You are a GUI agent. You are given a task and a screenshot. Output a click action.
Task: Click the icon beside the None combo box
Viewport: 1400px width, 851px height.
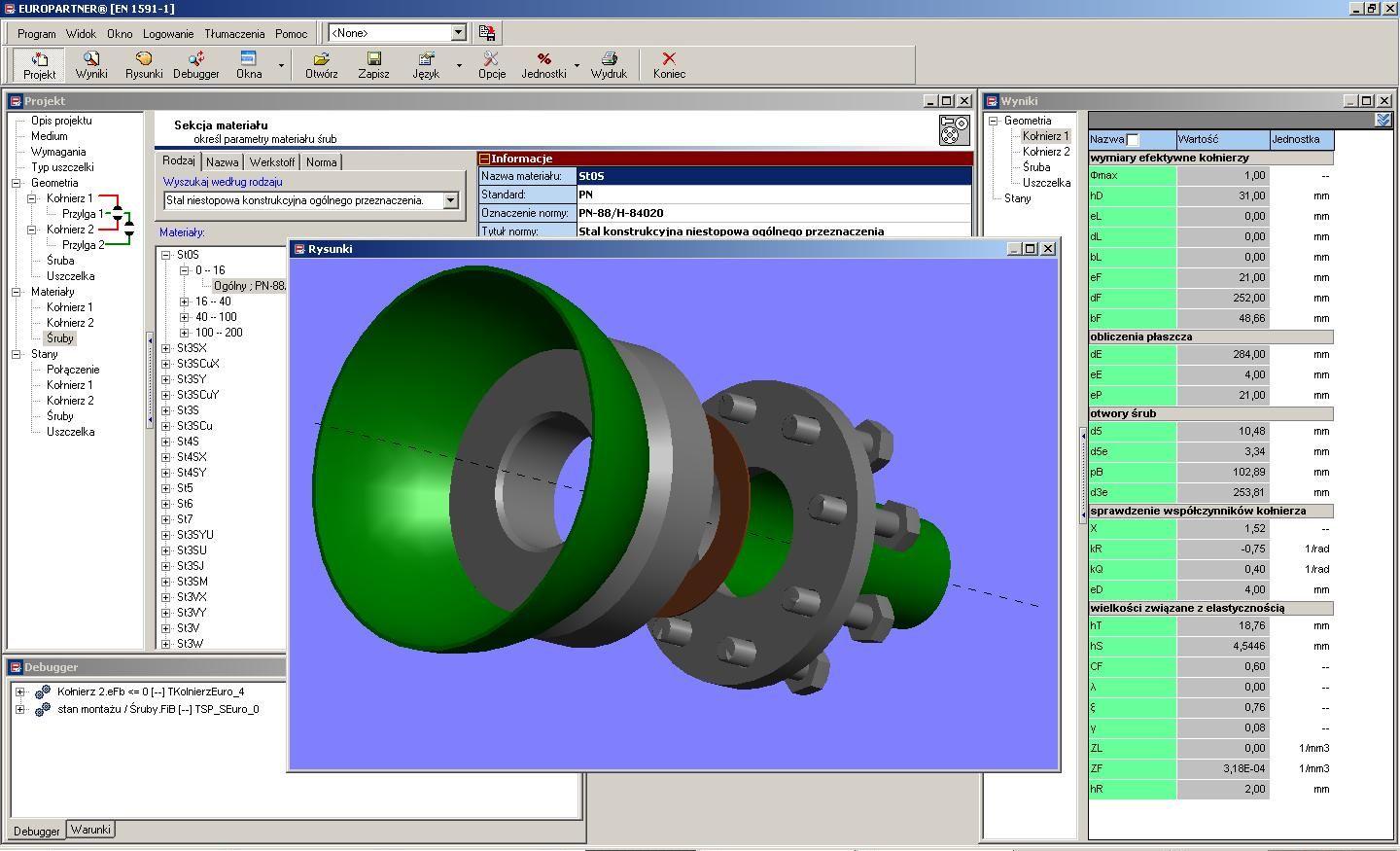point(487,33)
